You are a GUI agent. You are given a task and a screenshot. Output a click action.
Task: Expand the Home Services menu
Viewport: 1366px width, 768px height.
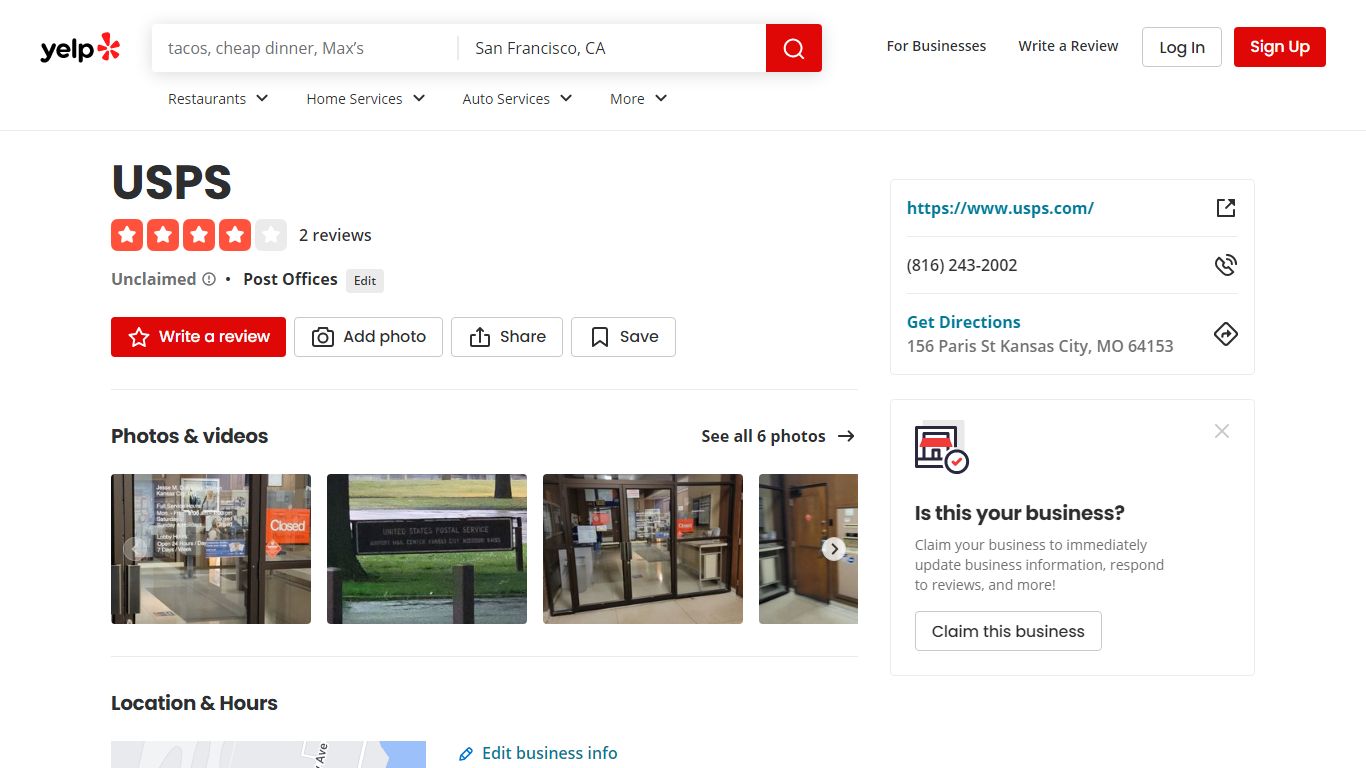click(366, 99)
